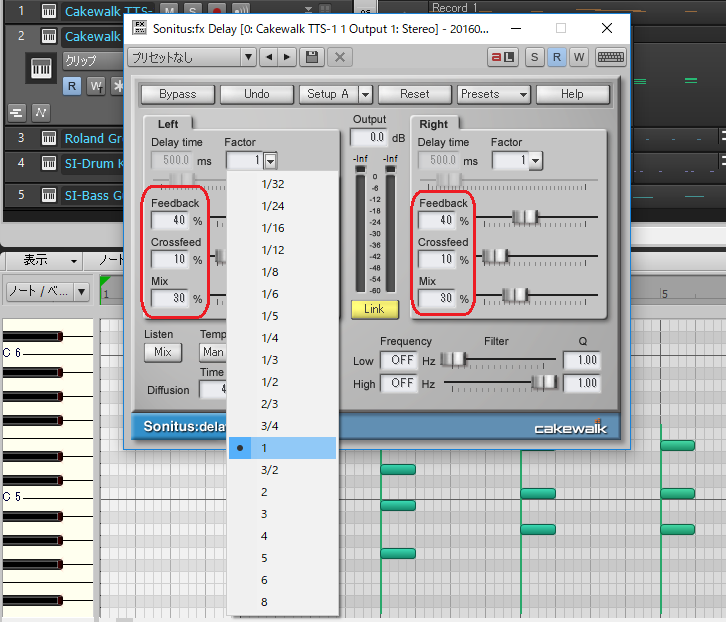Click the asterisk button on track 2
This screenshot has height=622, width=726.
pyautogui.click(x=118, y=86)
